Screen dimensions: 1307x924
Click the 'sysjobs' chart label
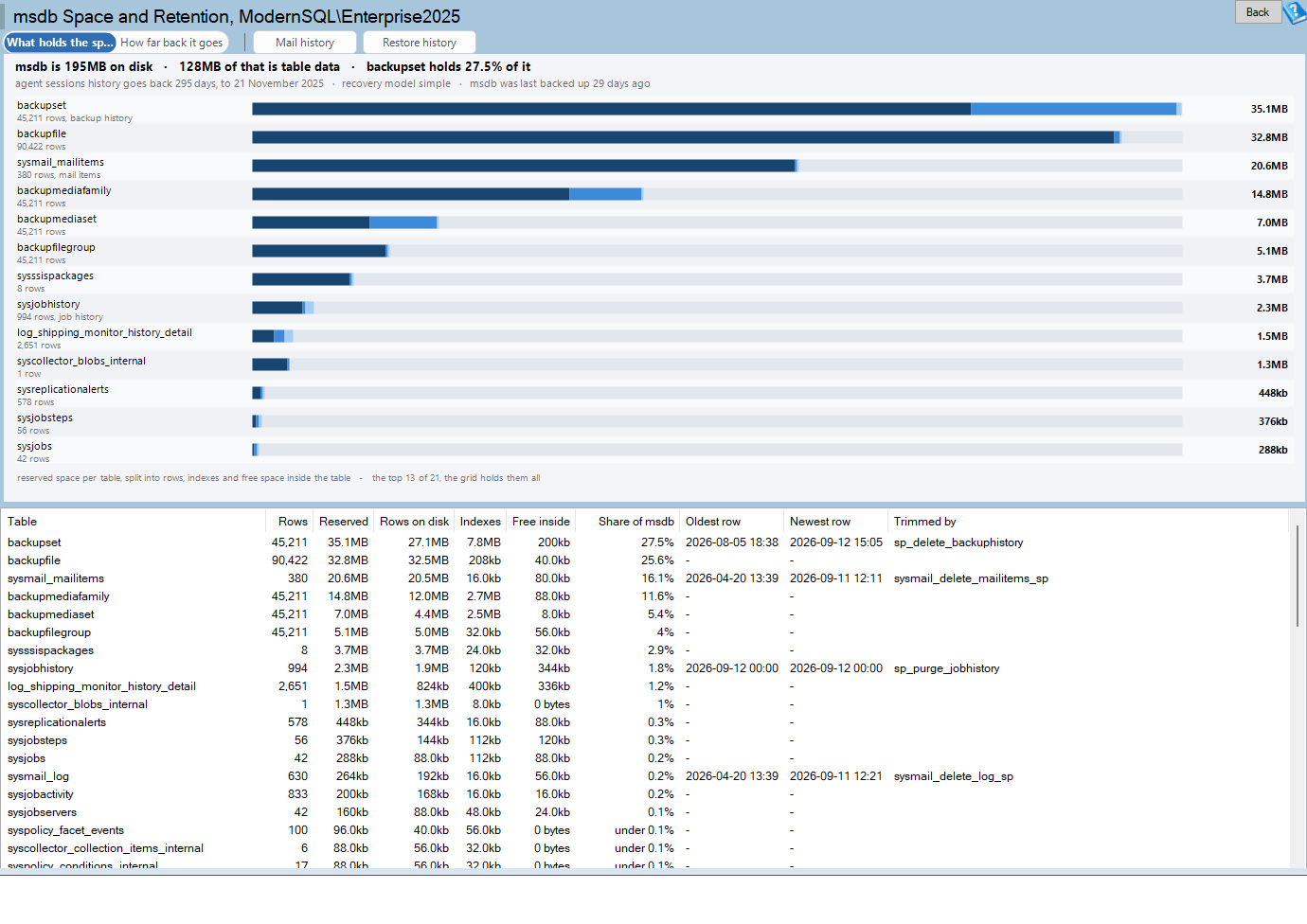point(34,446)
